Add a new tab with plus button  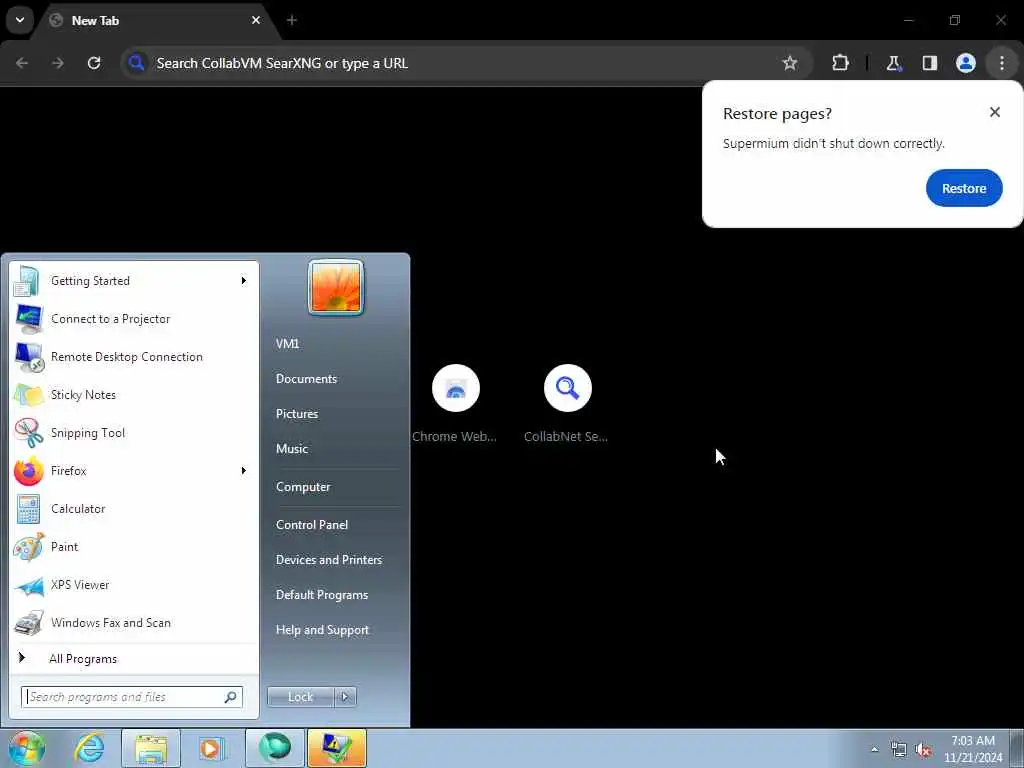tap(292, 20)
